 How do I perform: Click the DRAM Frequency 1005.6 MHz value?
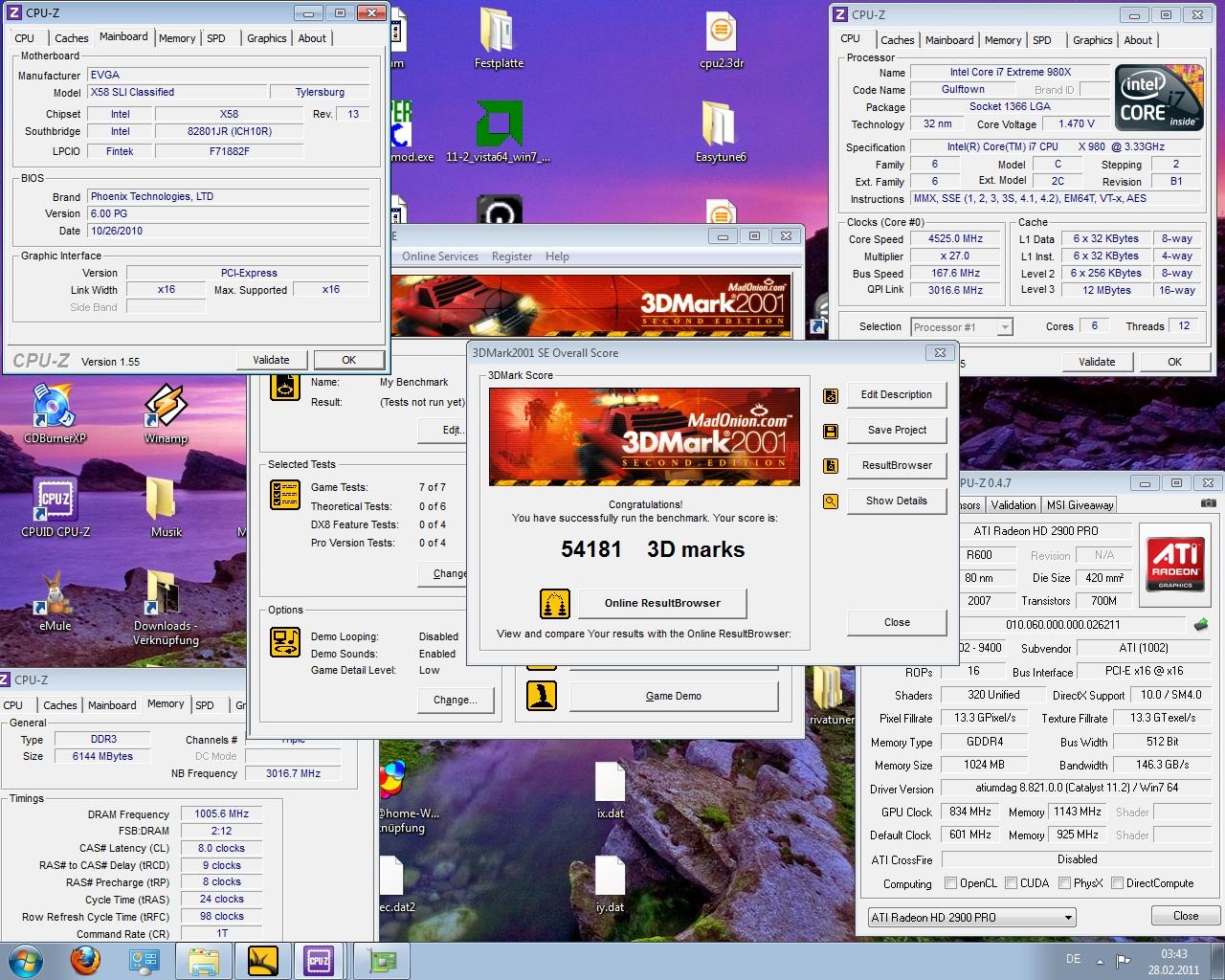[x=222, y=813]
